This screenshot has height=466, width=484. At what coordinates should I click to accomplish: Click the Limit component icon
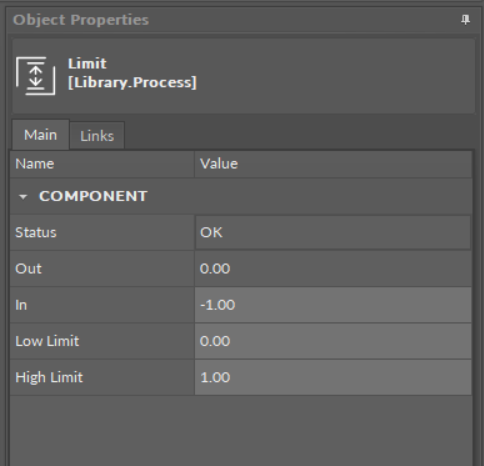point(36,76)
